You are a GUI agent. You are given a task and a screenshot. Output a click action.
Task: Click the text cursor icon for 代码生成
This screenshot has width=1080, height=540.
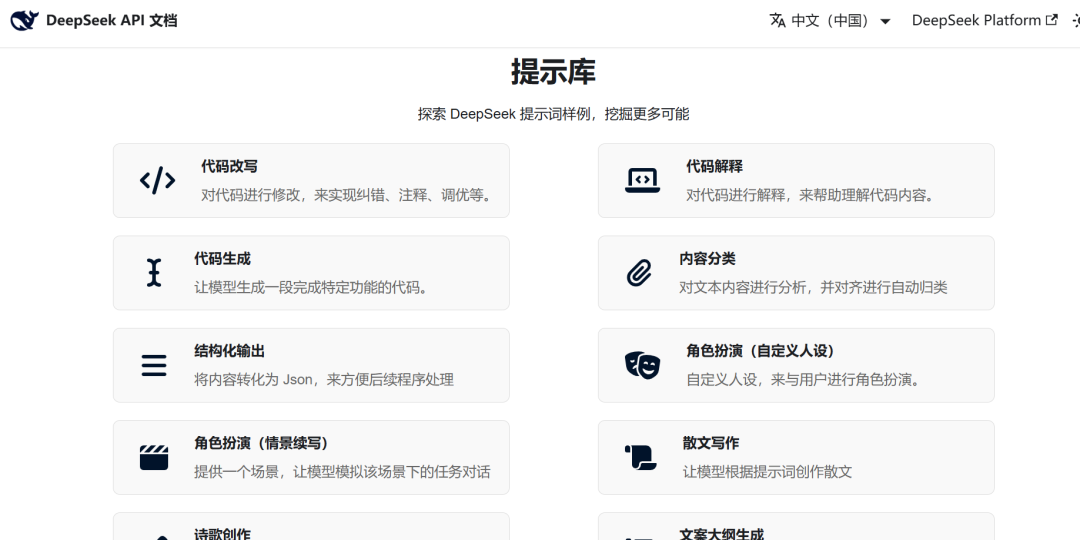tap(154, 273)
